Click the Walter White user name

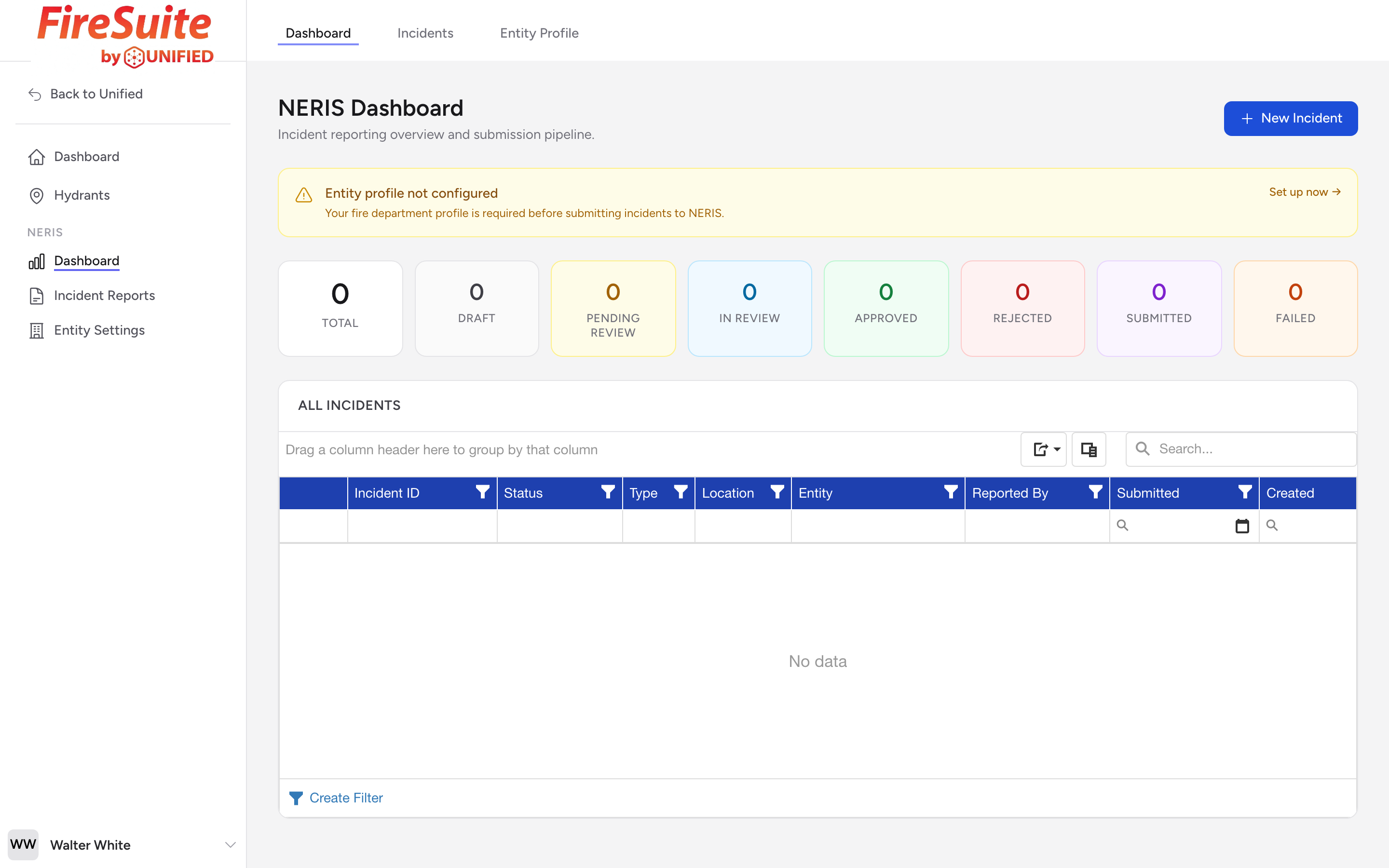point(90,845)
